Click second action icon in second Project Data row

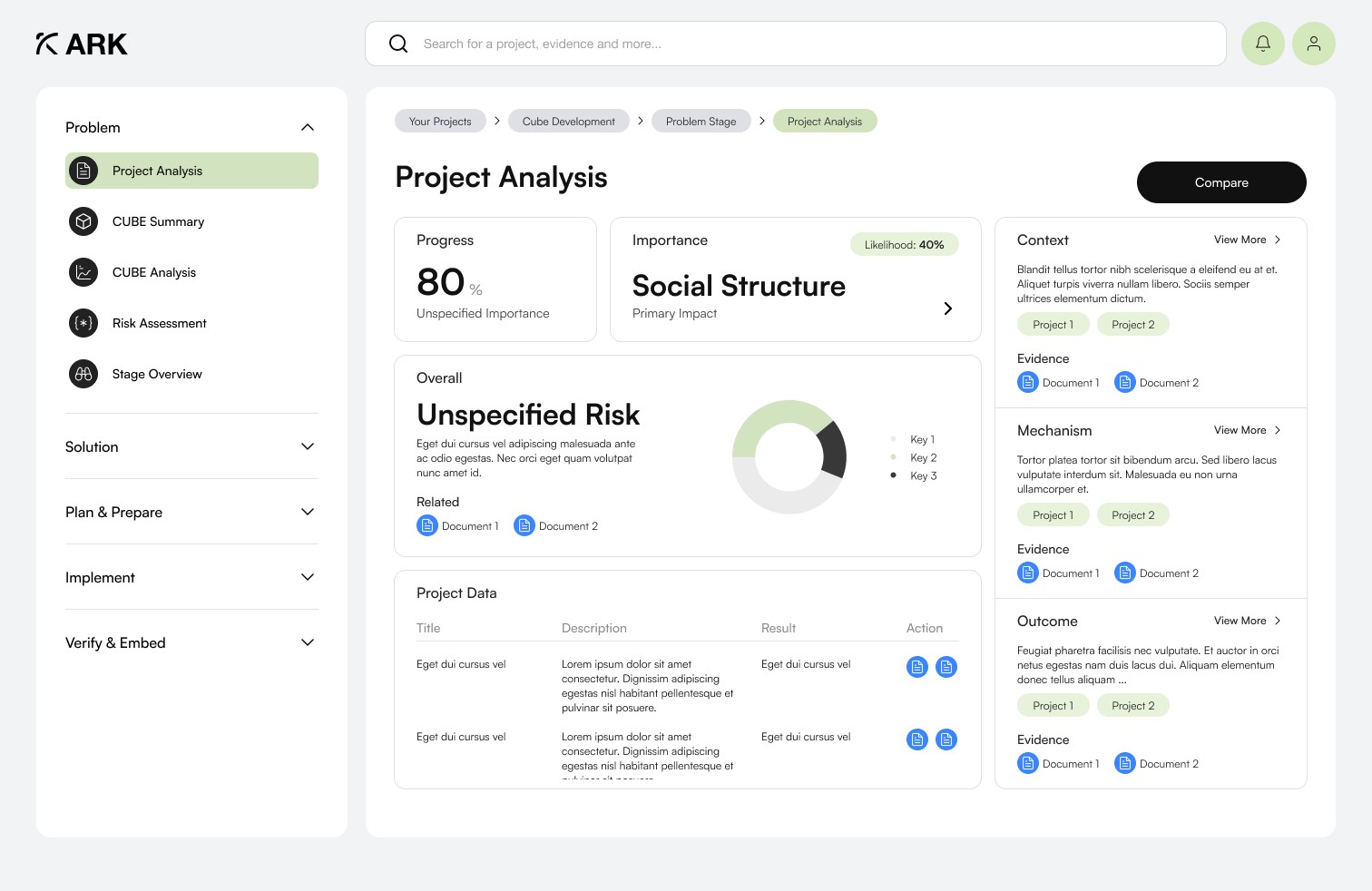pyautogui.click(x=946, y=739)
